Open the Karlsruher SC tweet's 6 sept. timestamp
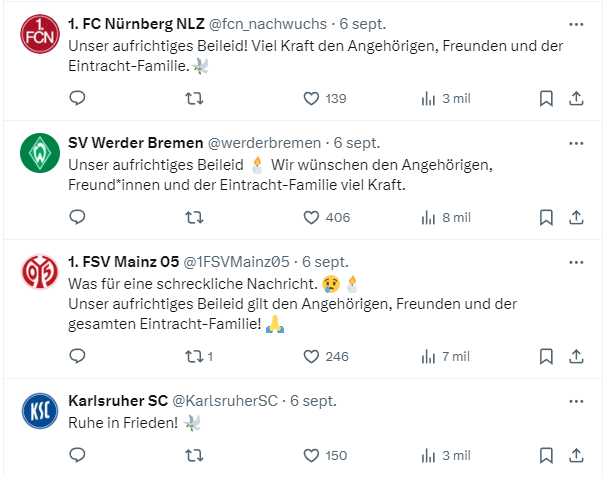This screenshot has height=477, width=603. 313,401
